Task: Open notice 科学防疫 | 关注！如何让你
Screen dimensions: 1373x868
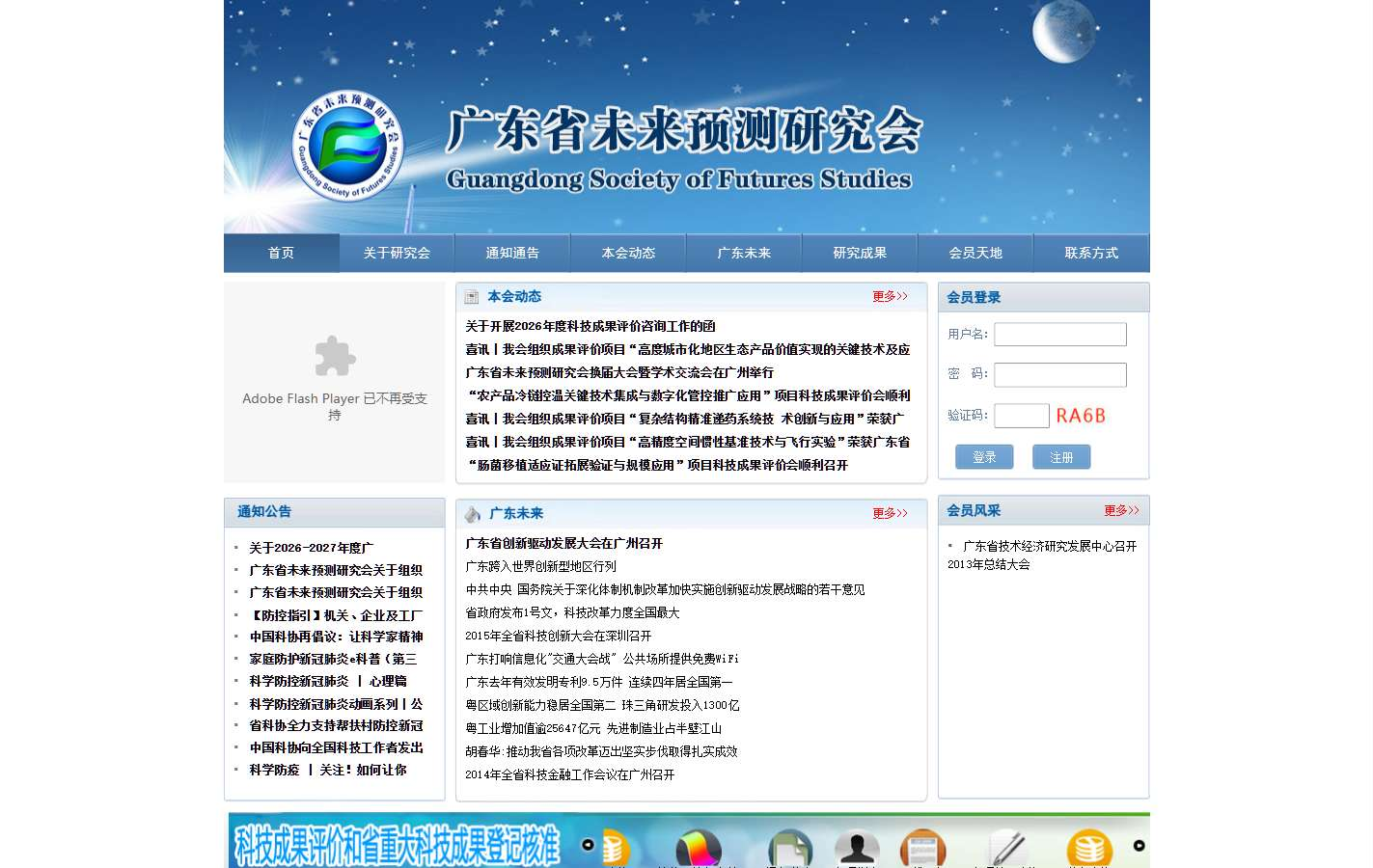Action: (328, 770)
